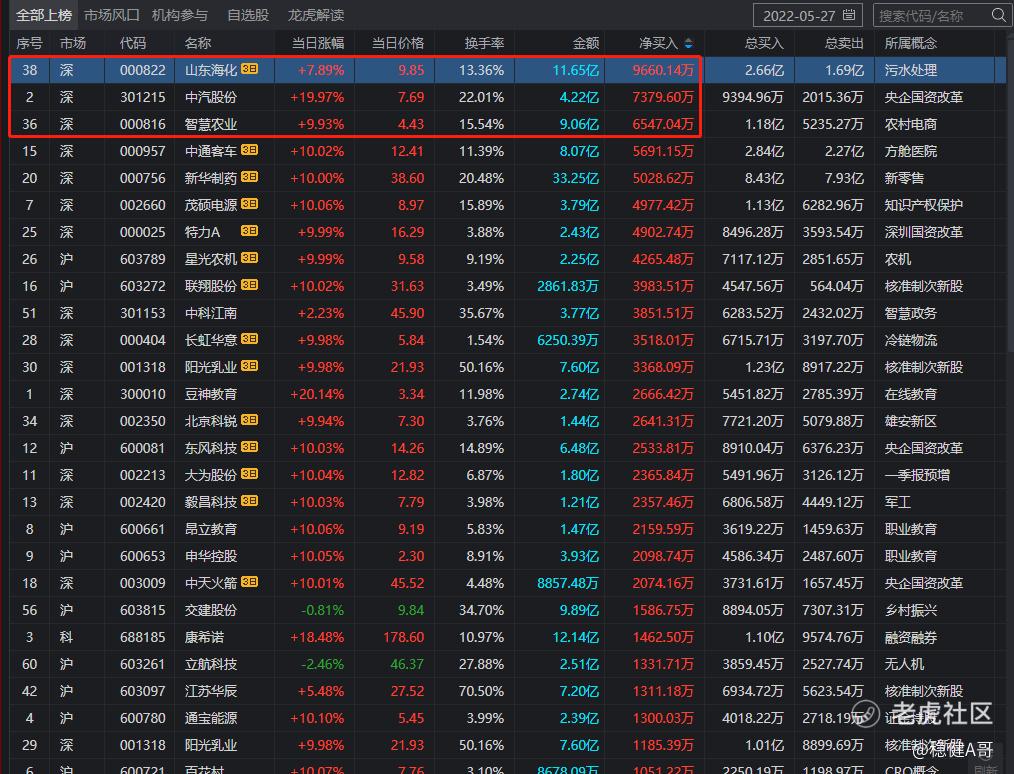Click the margin badge beside 中天火箭
Viewport: 1014px width, 774px height.
[250, 582]
